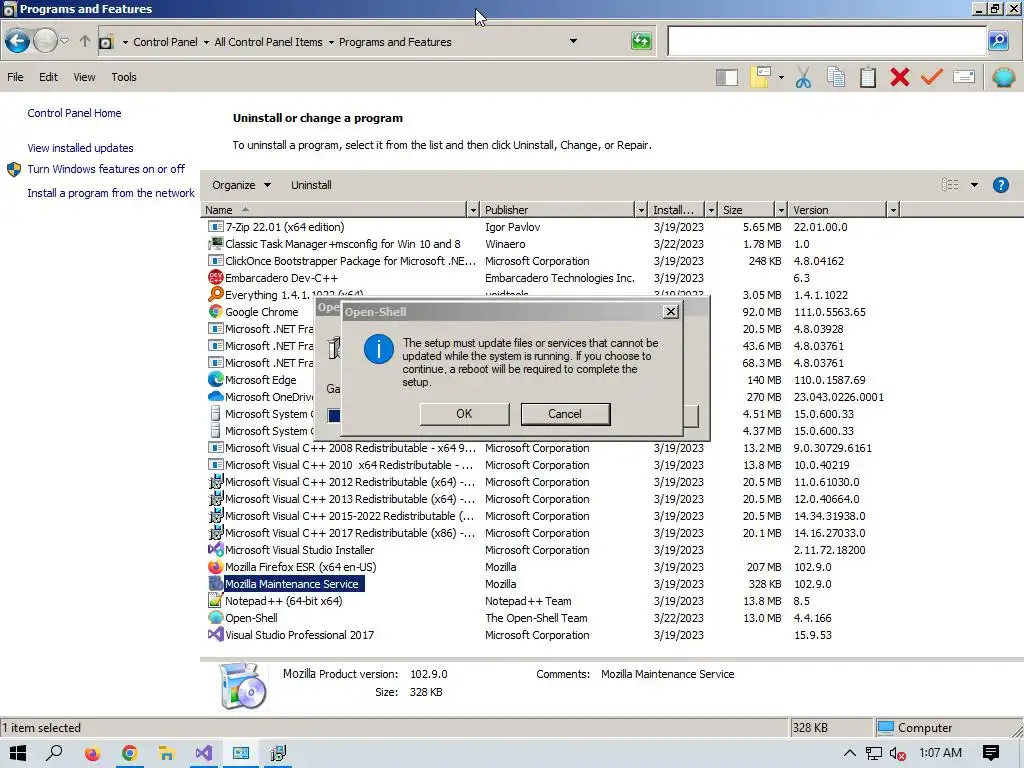Viewport: 1024px width, 768px height.
Task: Open Turn Windows features on or off
Action: [106, 169]
